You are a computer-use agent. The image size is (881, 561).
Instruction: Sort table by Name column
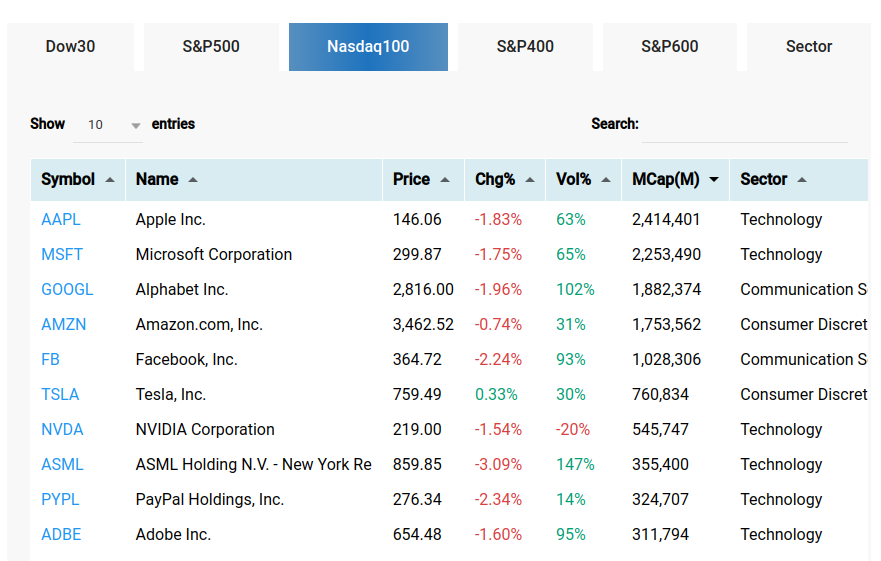(x=254, y=180)
